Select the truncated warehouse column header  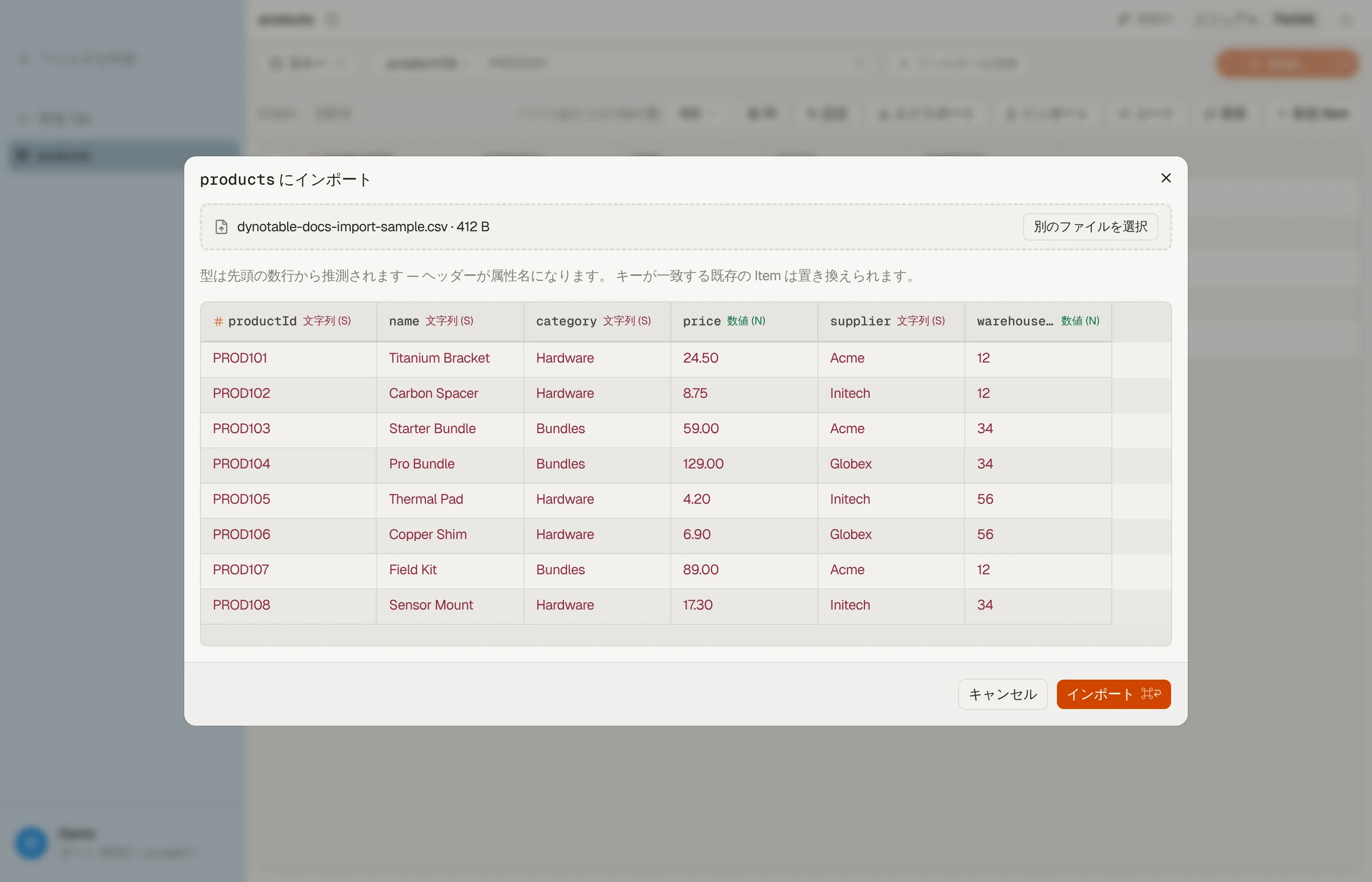click(x=1038, y=321)
